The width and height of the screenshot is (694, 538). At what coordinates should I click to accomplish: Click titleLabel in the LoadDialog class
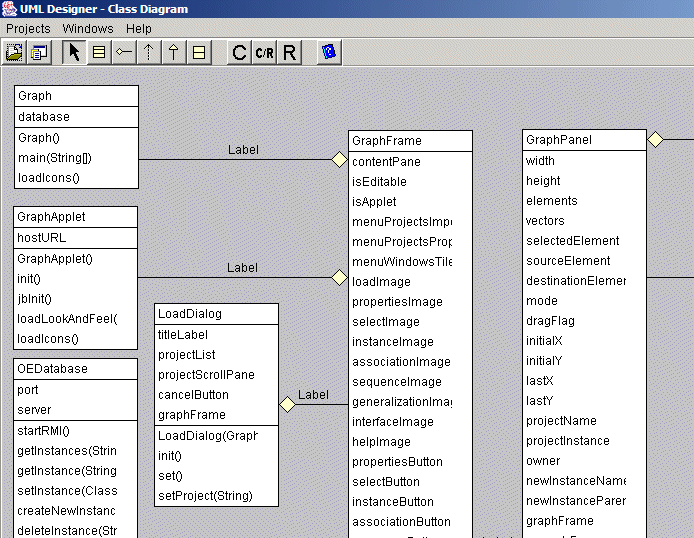(x=183, y=335)
